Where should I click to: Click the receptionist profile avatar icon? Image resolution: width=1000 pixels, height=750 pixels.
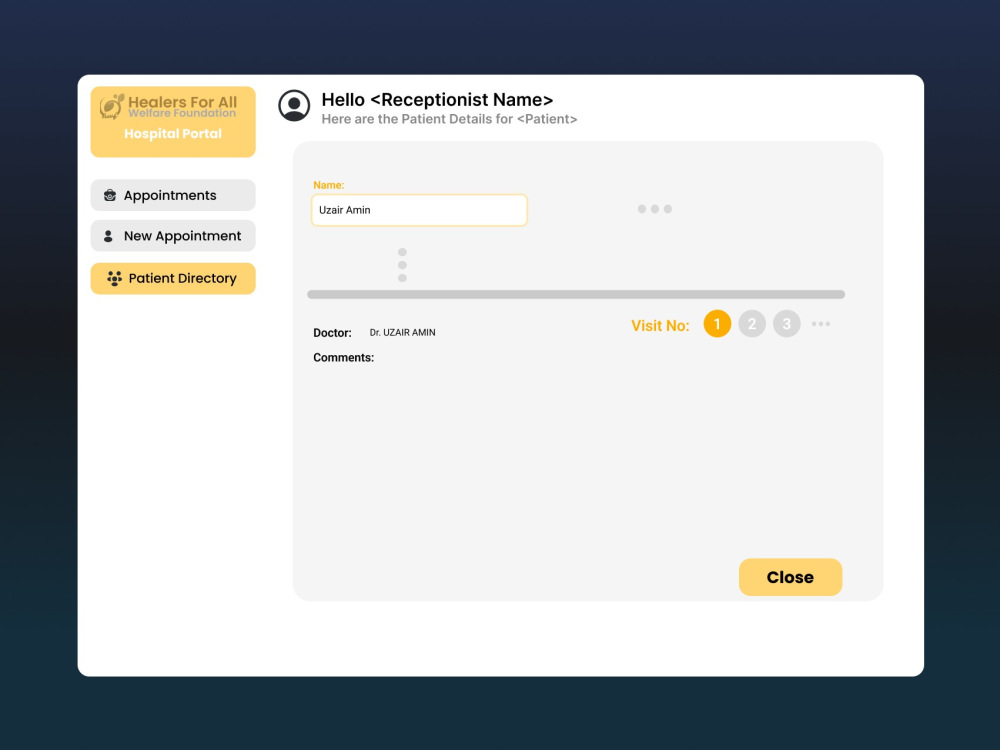click(x=294, y=105)
